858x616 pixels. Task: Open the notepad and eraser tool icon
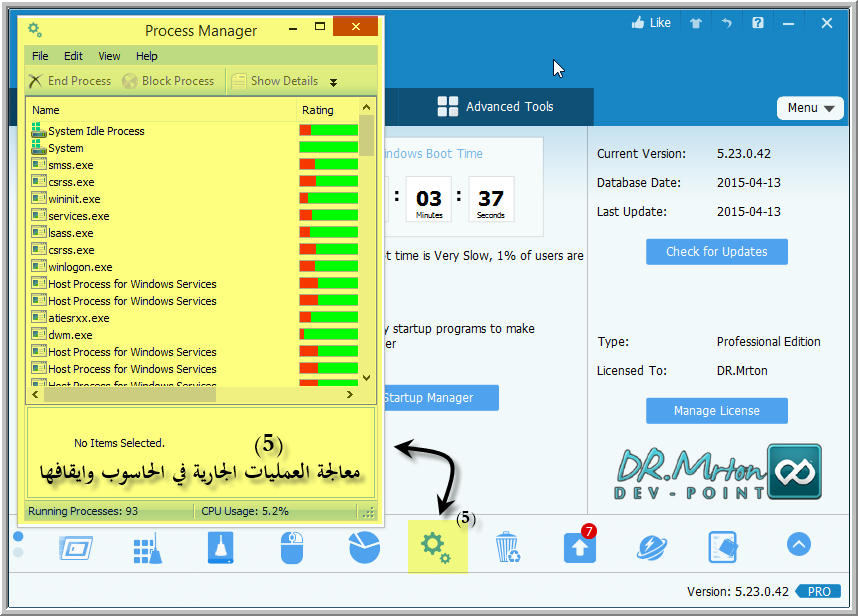[723, 547]
